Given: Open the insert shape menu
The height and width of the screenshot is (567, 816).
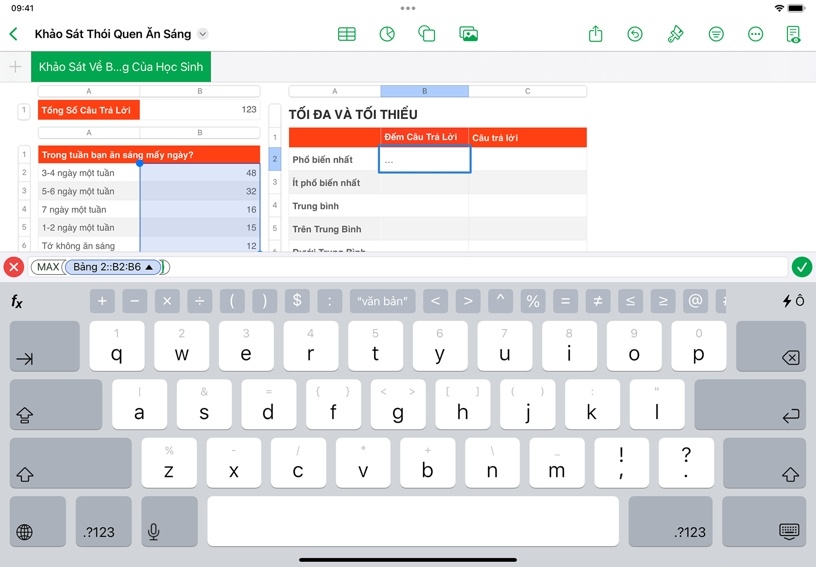Looking at the screenshot, I should [x=427, y=34].
